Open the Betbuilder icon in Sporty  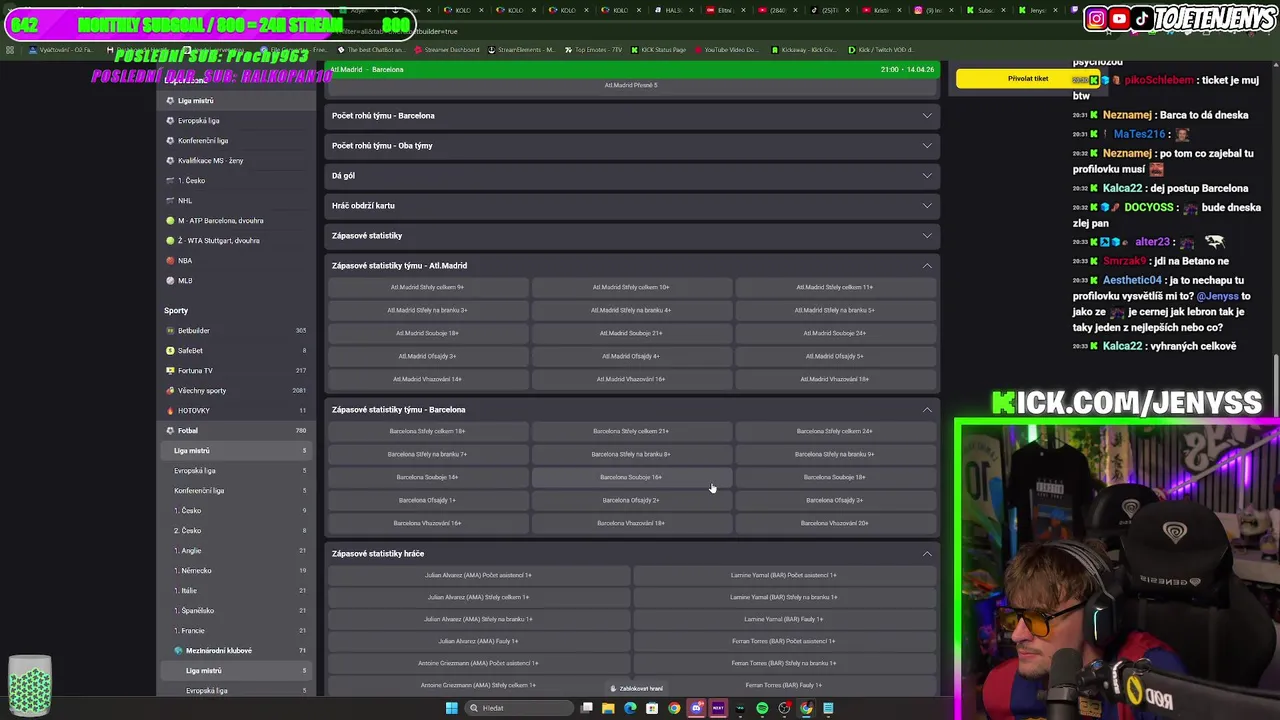pyautogui.click(x=170, y=331)
